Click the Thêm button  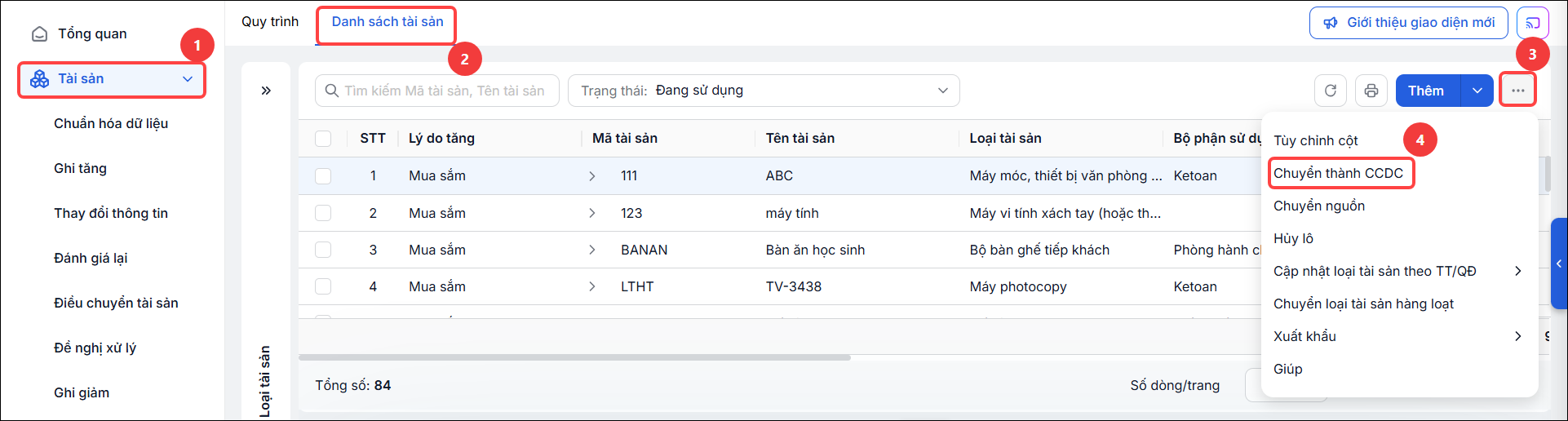(x=1428, y=91)
